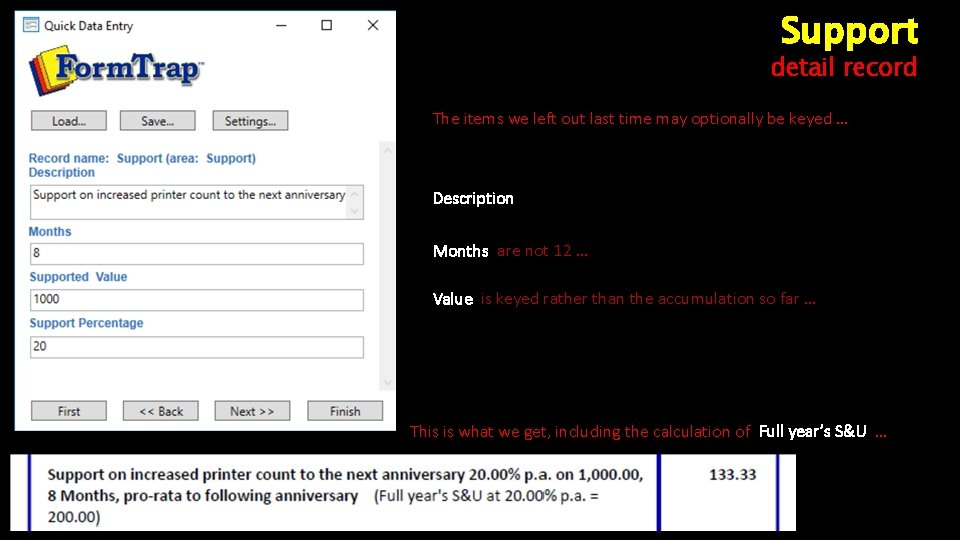
Task: Click the 'Support' yellow slide heading
Action: 849,31
